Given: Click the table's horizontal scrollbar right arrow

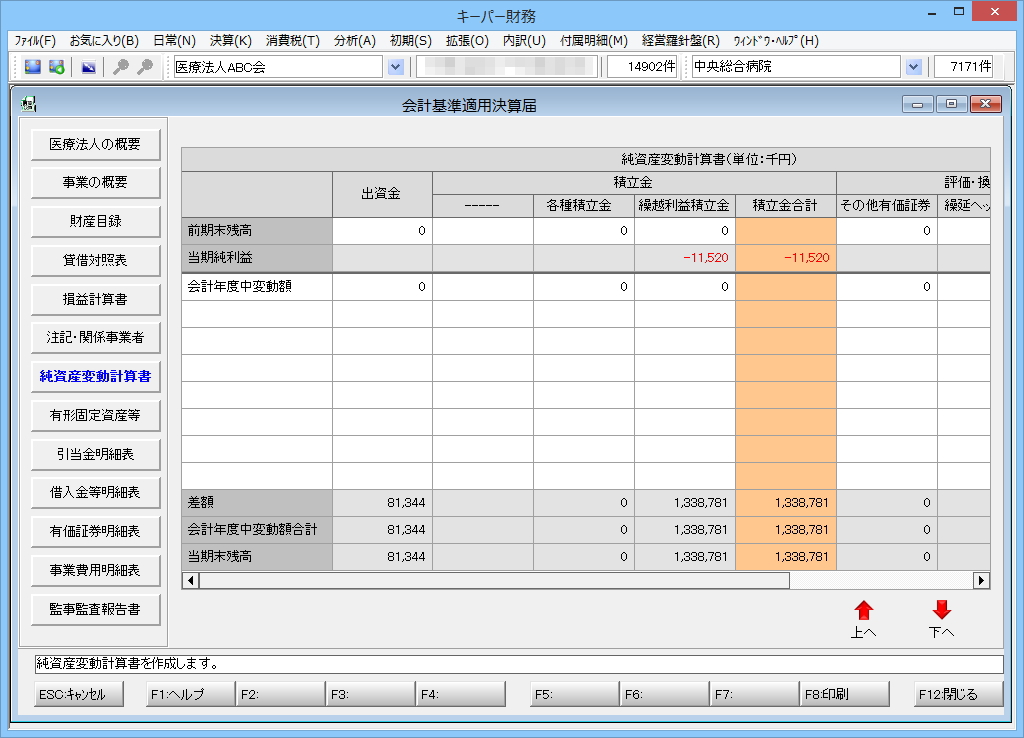Looking at the screenshot, I should click(x=981, y=580).
